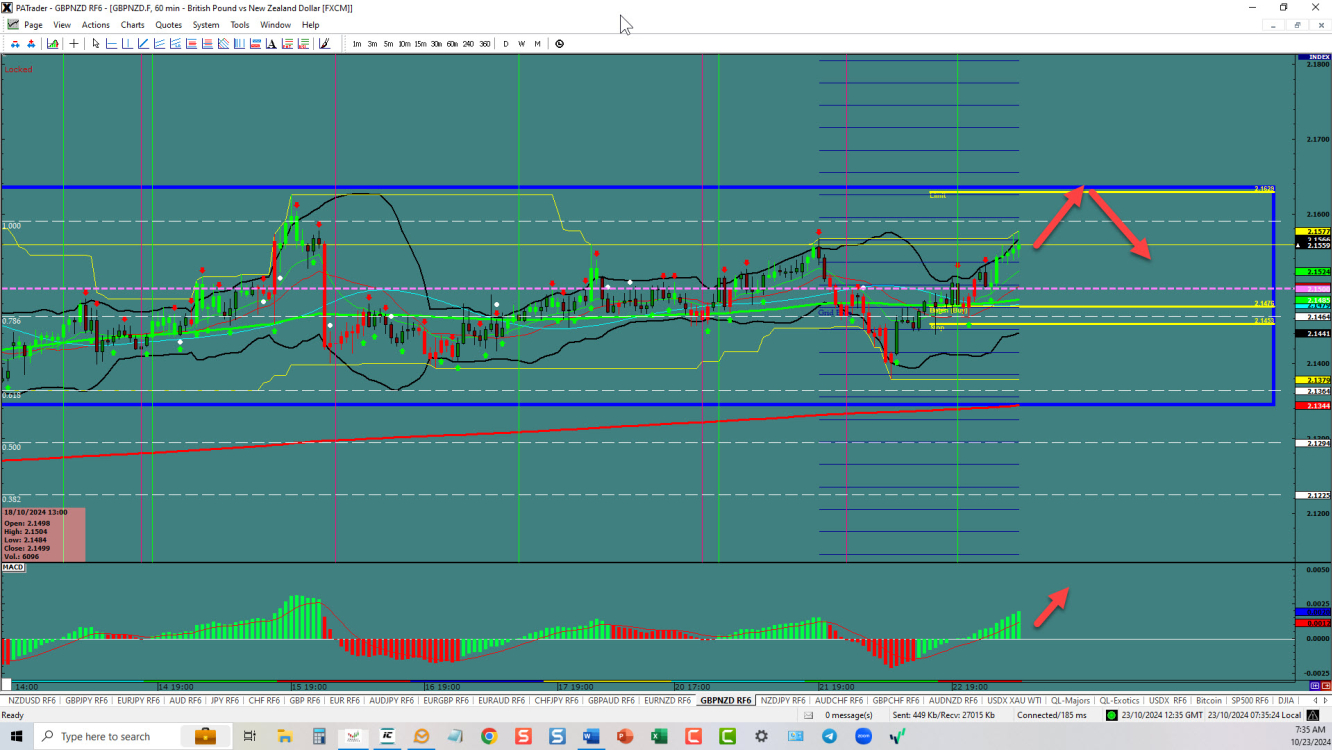Switch chart to 10m timeframe
Image resolution: width=1332 pixels, height=750 pixels.
point(404,44)
